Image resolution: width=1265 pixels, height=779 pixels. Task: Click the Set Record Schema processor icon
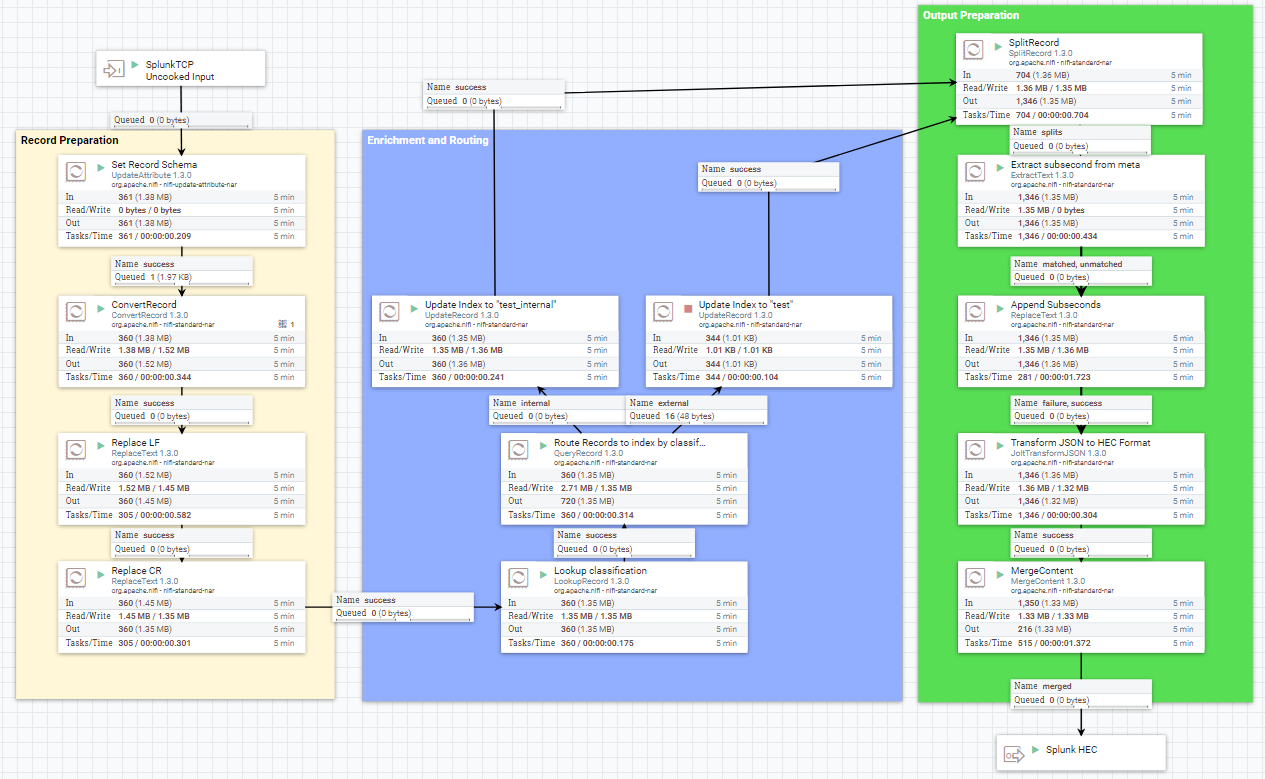(x=75, y=170)
